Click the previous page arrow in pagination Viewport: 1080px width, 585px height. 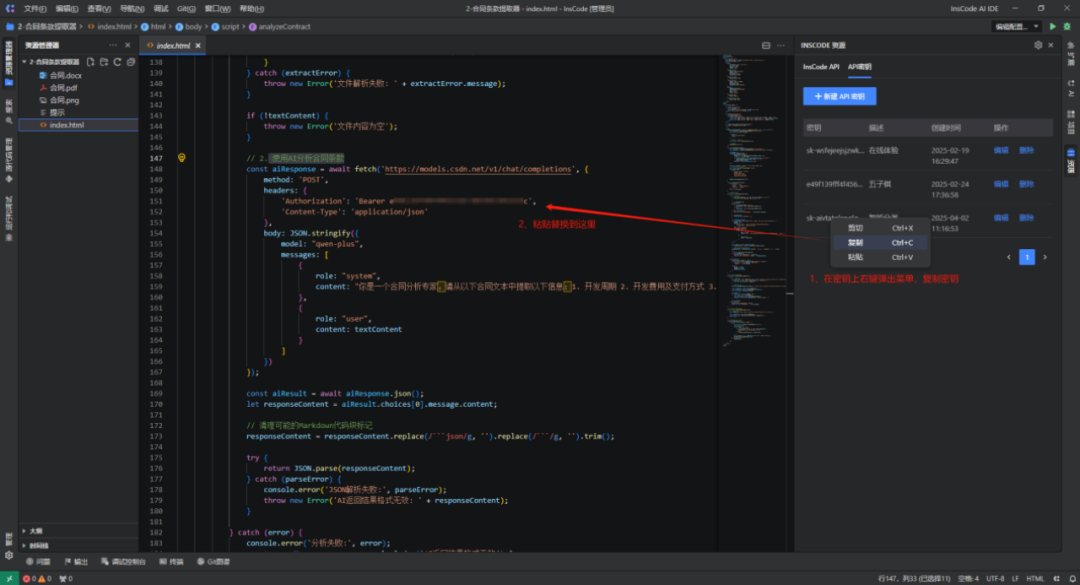click(x=1008, y=257)
